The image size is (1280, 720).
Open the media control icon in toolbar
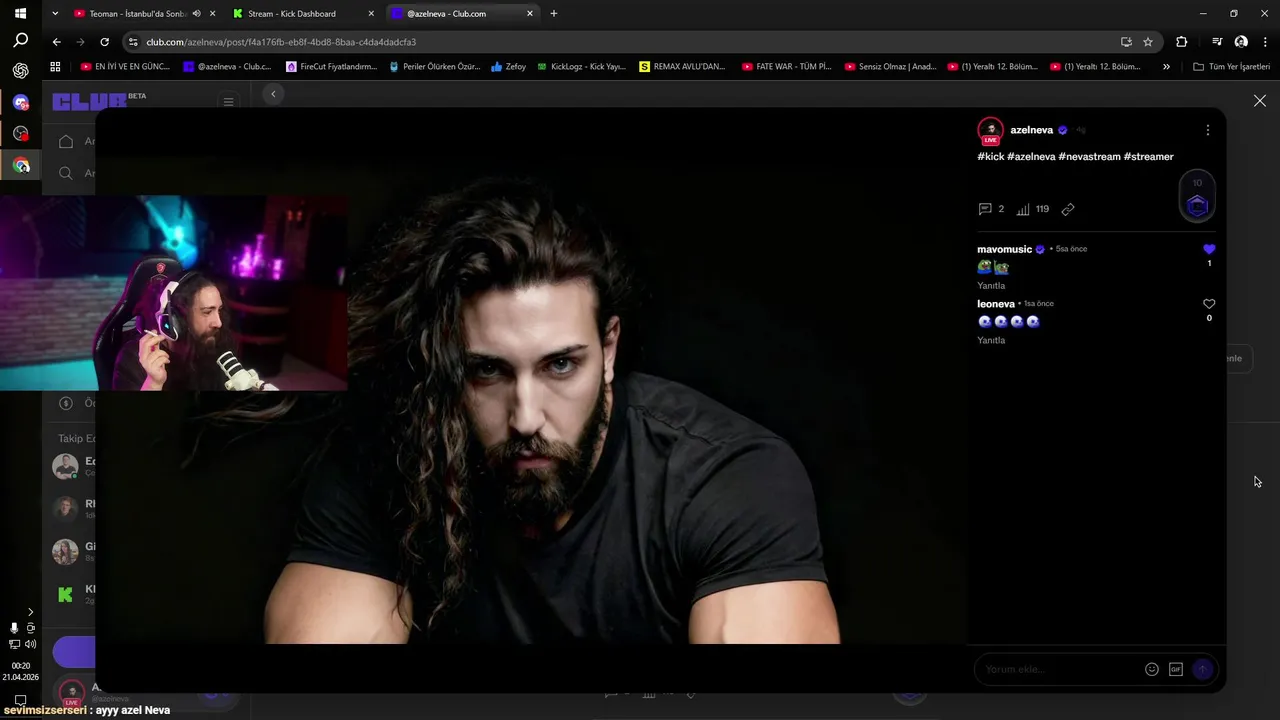tap(1217, 42)
